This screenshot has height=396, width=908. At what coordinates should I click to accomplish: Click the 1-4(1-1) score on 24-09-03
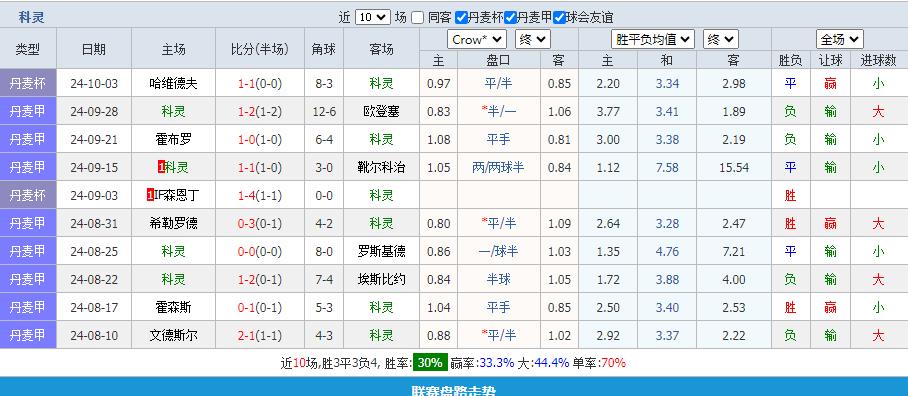pyautogui.click(x=259, y=196)
